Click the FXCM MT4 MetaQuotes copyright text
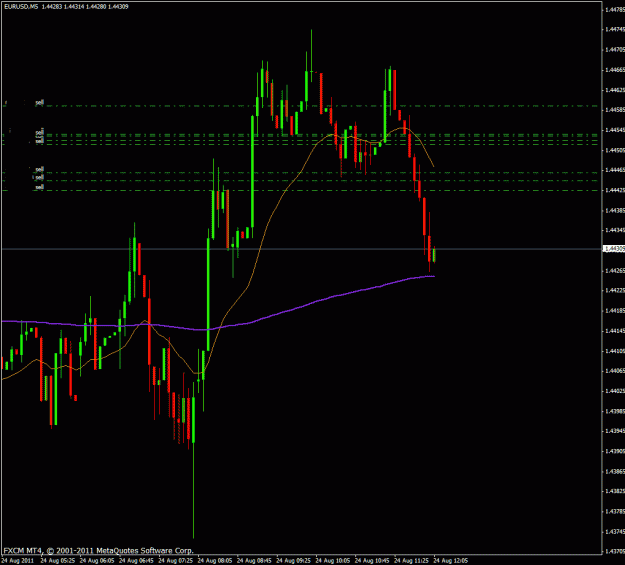The image size is (625, 565). pos(98,551)
